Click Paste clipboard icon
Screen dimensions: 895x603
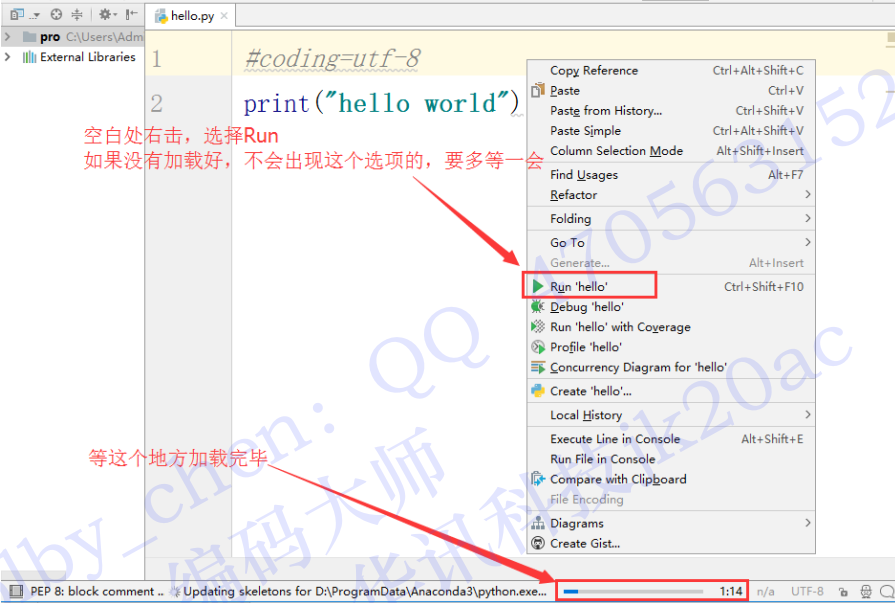click(538, 90)
